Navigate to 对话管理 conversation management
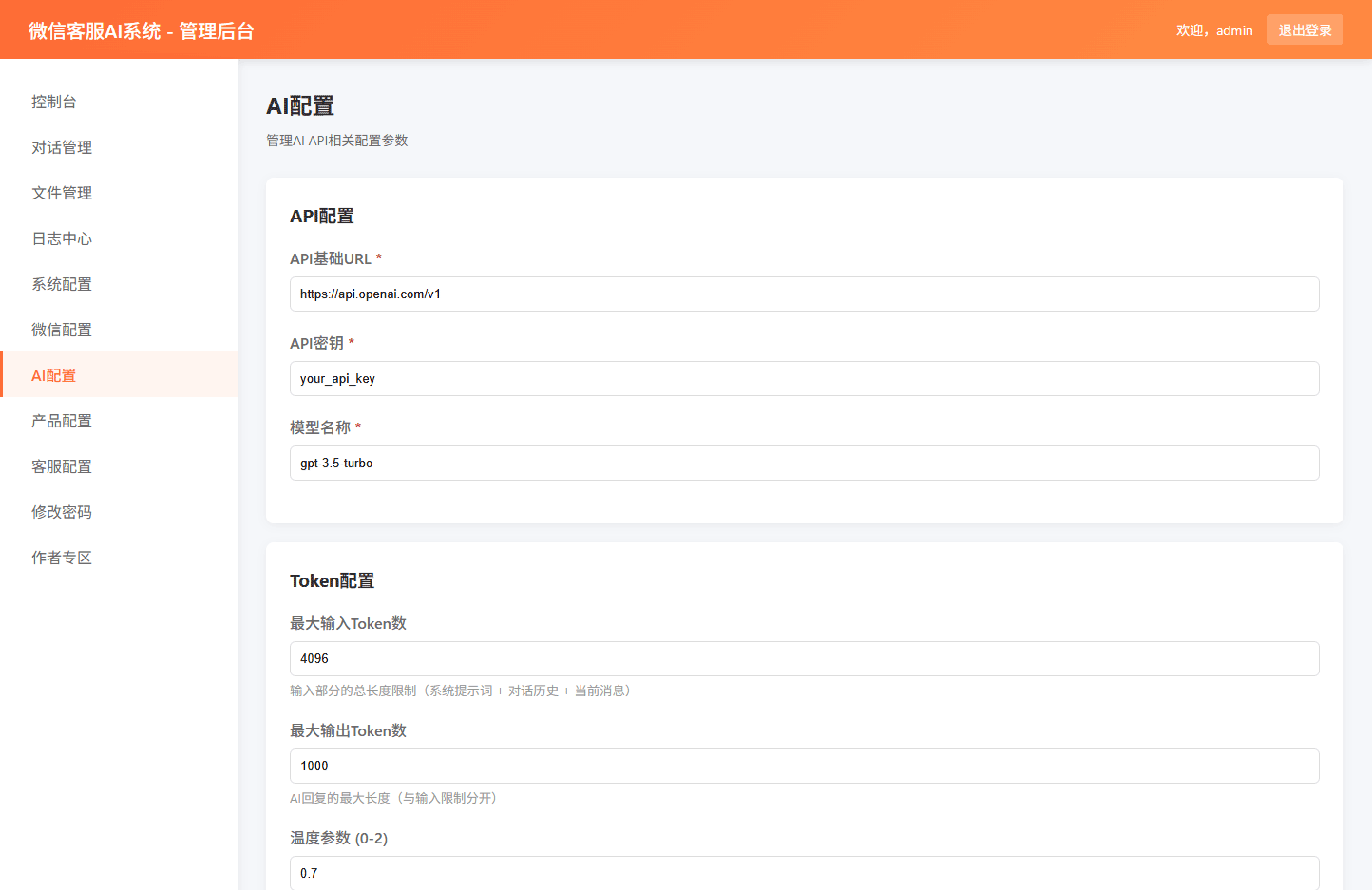 point(61,147)
